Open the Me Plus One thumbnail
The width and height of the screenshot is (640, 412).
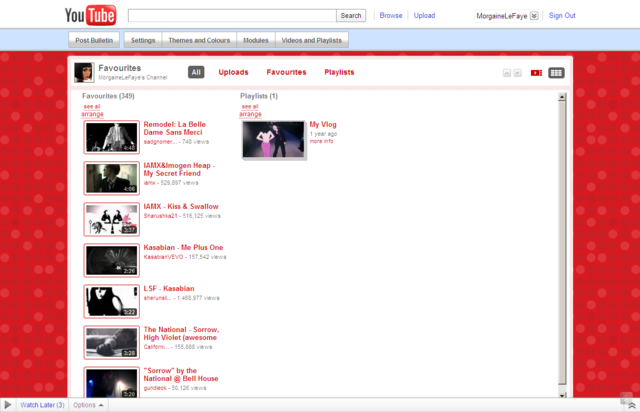111,260
